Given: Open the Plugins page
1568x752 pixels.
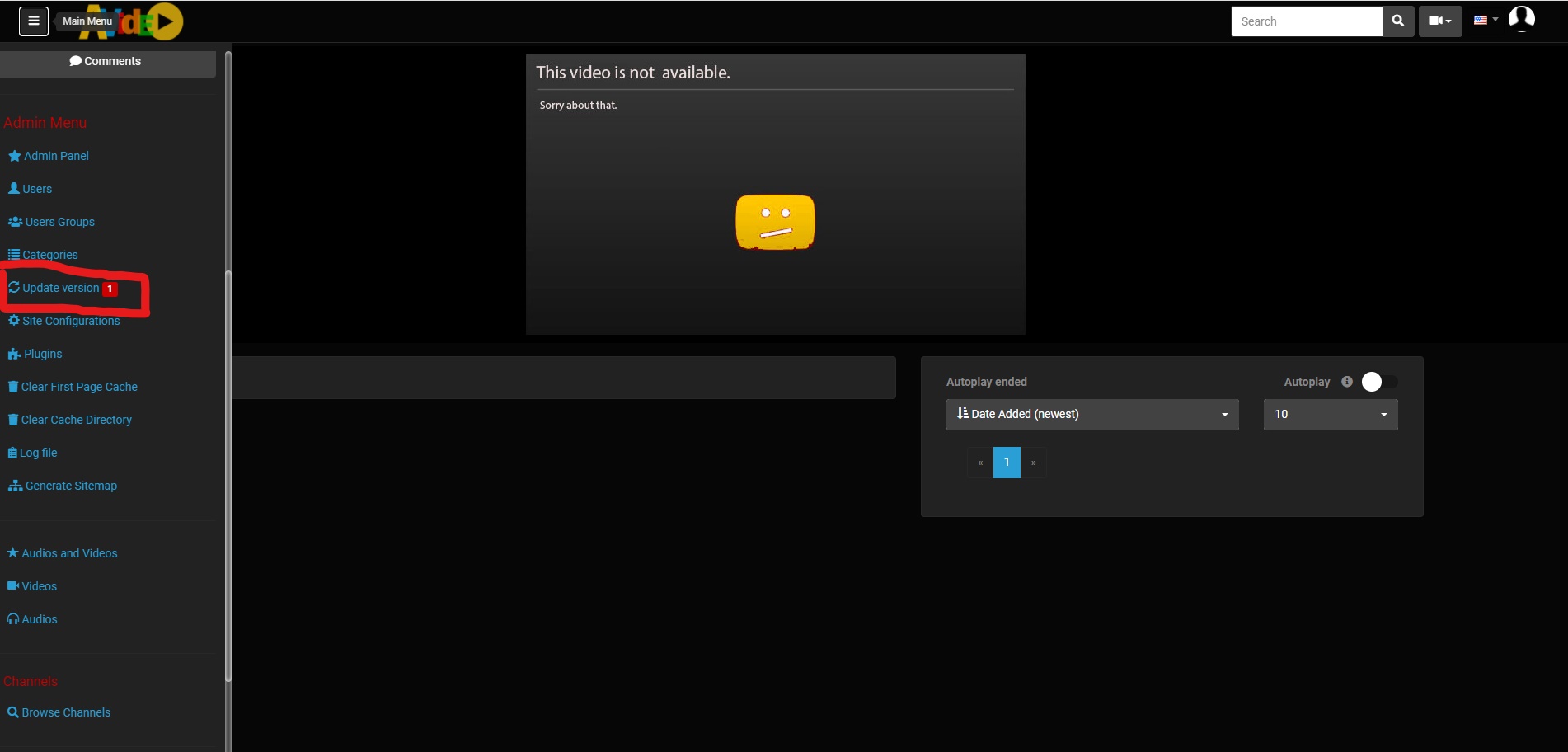Looking at the screenshot, I should click(x=35, y=354).
